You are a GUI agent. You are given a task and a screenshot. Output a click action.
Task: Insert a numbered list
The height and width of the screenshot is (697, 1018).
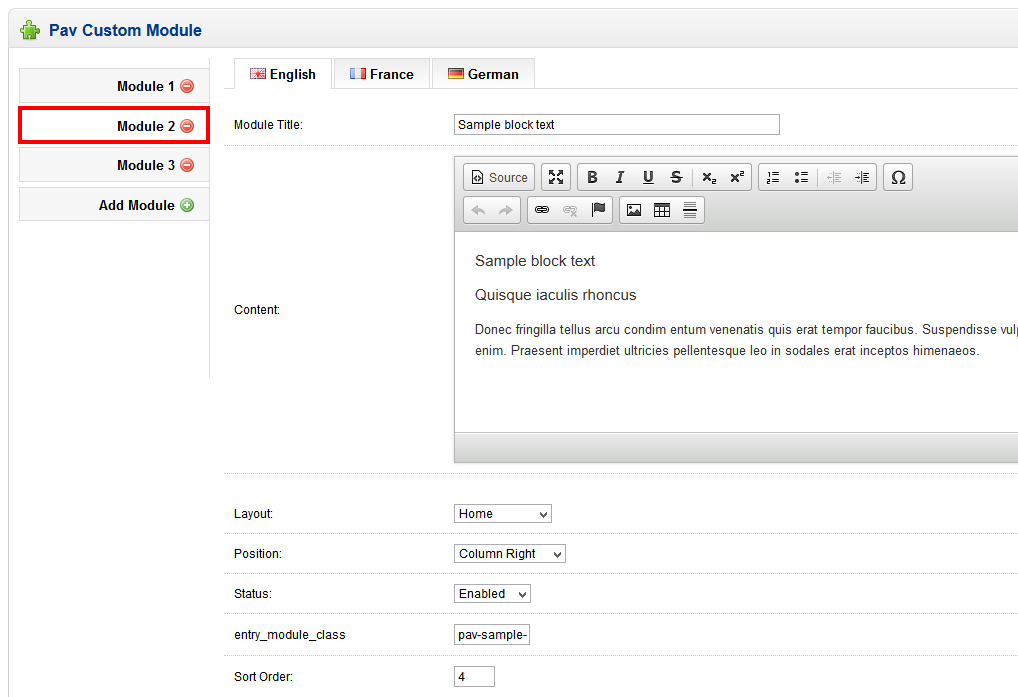773,177
